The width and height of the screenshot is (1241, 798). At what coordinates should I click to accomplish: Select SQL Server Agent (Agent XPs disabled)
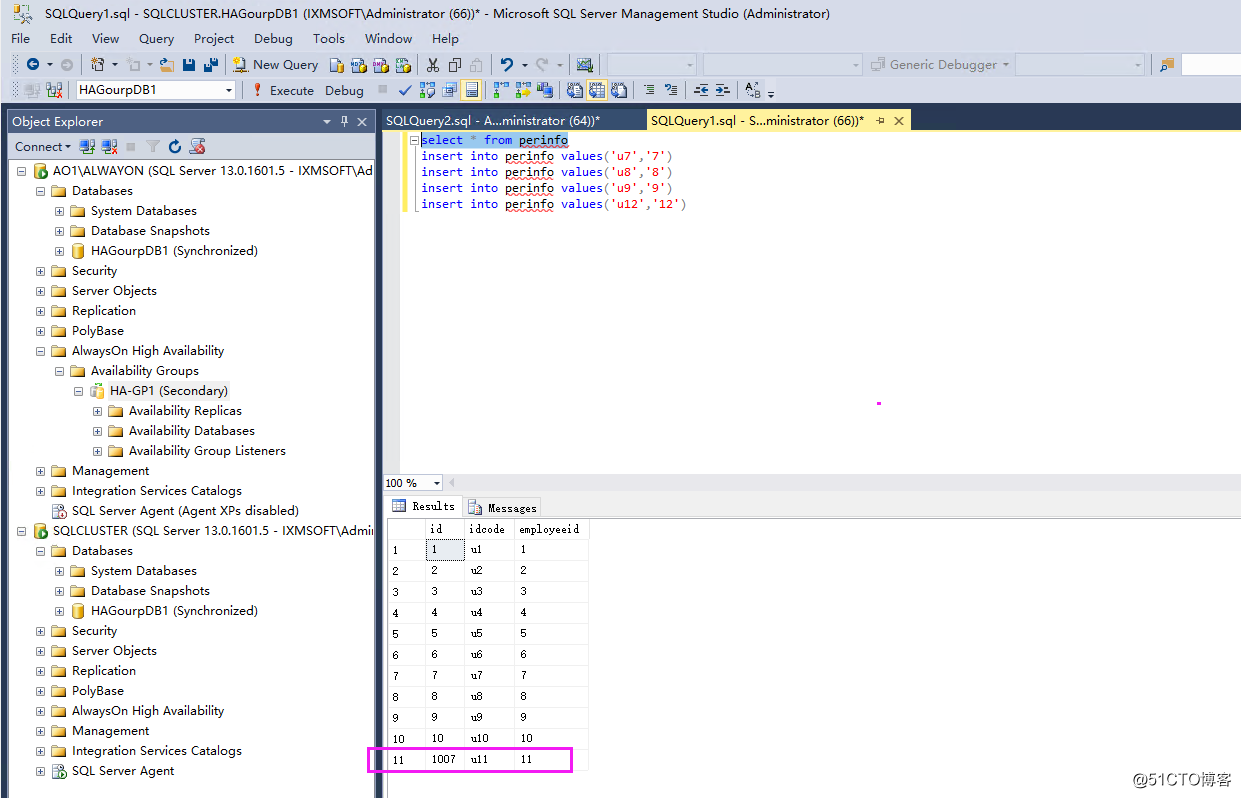[x=185, y=511]
